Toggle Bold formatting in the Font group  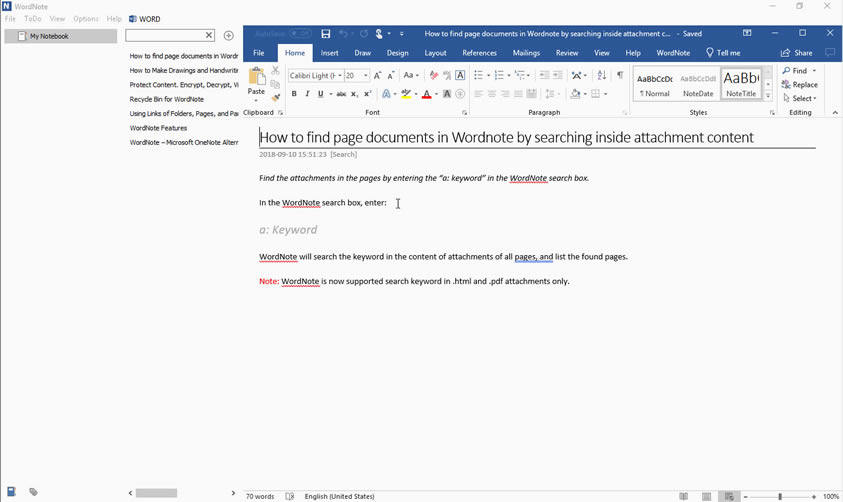click(294, 94)
